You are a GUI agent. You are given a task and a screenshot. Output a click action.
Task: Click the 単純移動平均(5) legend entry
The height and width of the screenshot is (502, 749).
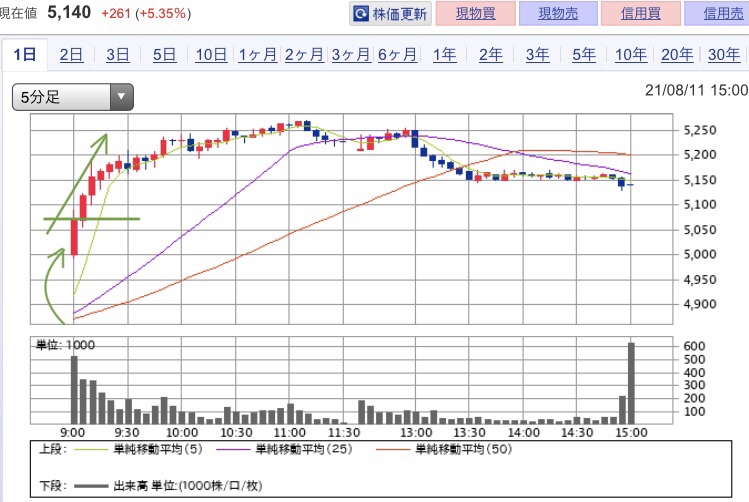pyautogui.click(x=139, y=449)
